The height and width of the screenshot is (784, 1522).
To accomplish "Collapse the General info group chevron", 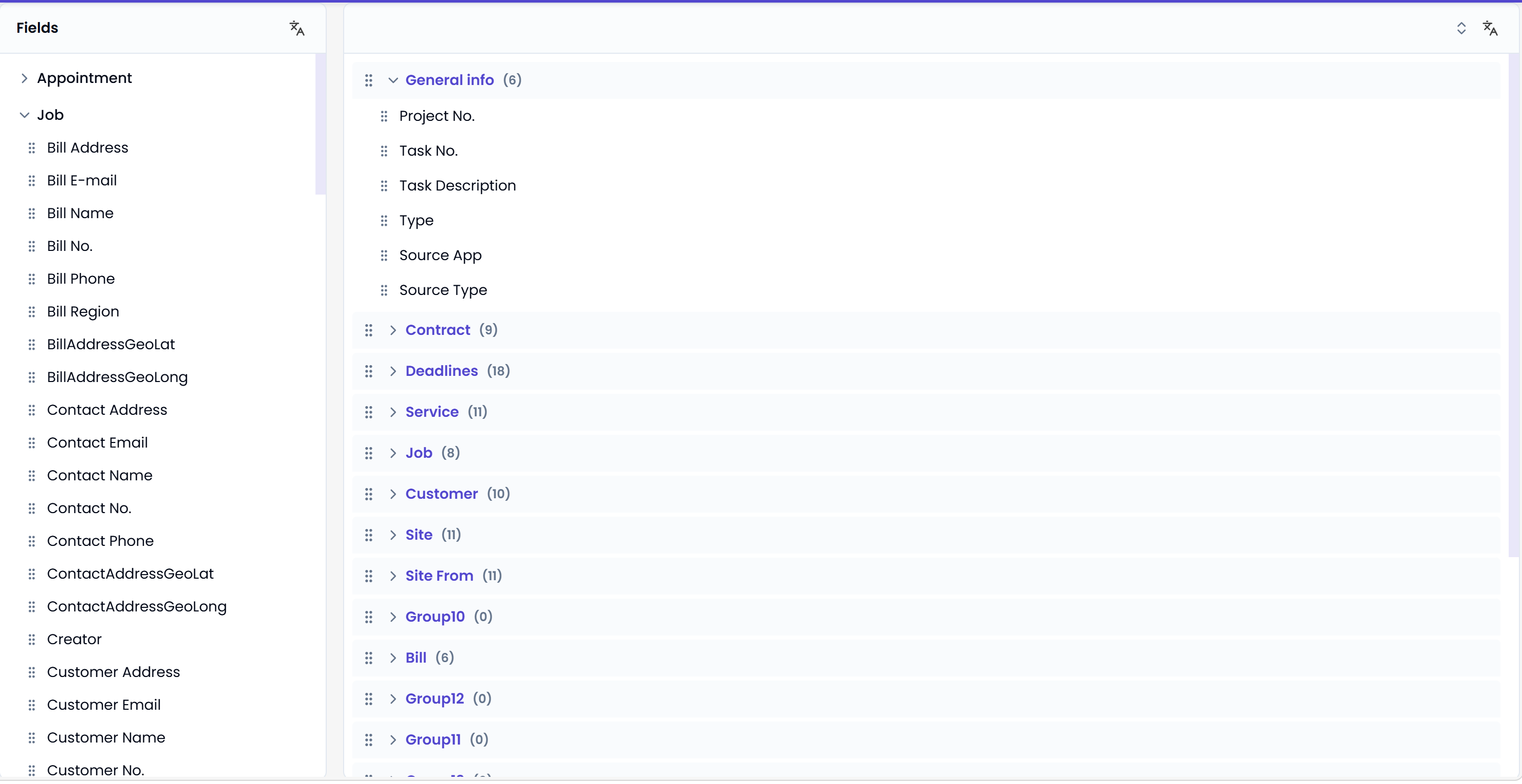I will [393, 80].
